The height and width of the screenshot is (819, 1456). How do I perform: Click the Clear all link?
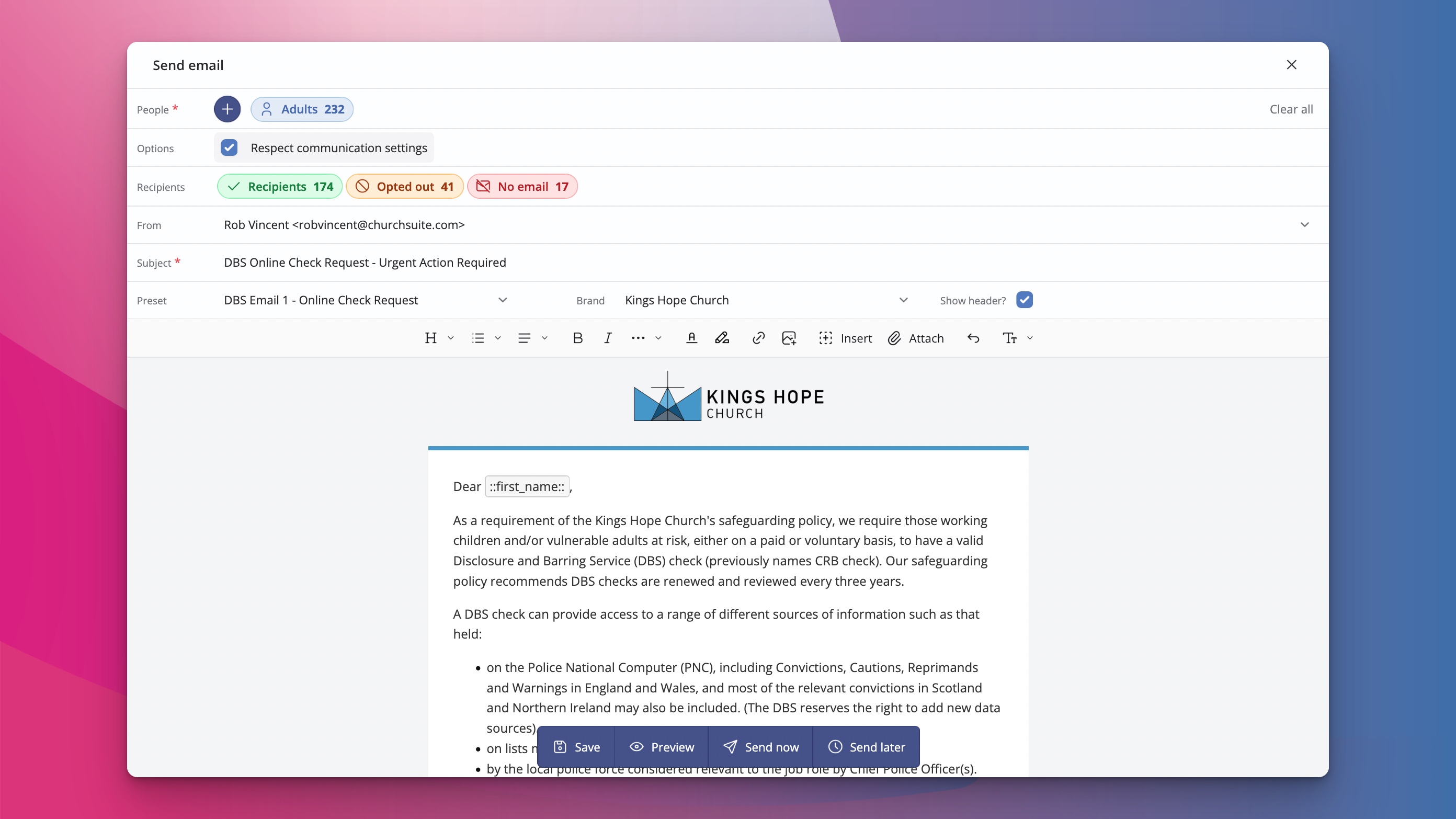coord(1291,109)
